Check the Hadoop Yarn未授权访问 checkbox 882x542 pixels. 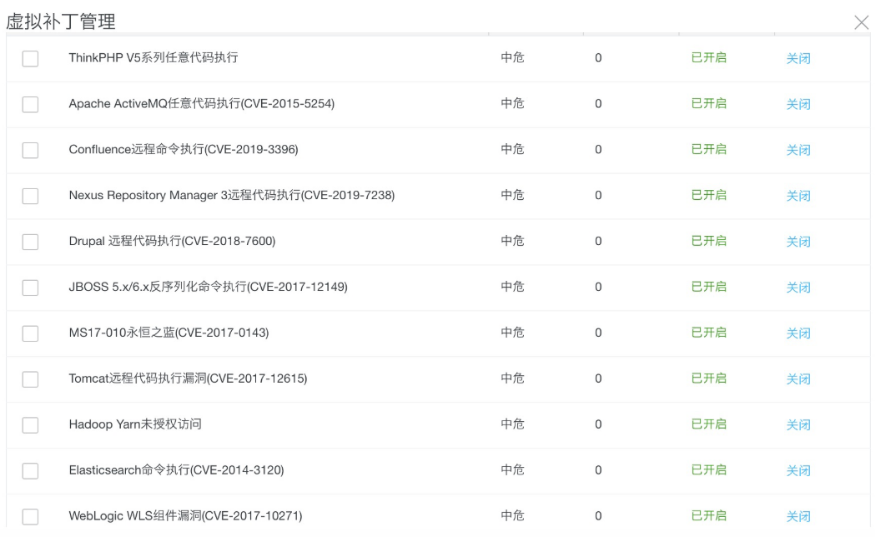[x=30, y=425]
